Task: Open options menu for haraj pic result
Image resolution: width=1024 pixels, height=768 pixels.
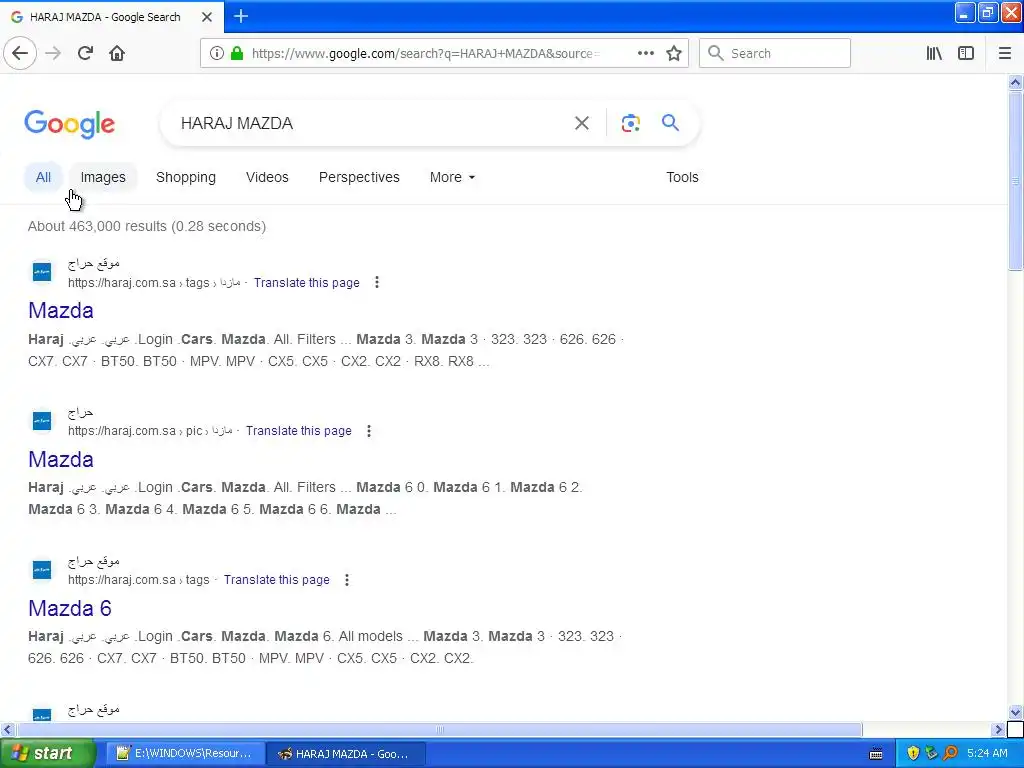Action: pyautogui.click(x=369, y=431)
